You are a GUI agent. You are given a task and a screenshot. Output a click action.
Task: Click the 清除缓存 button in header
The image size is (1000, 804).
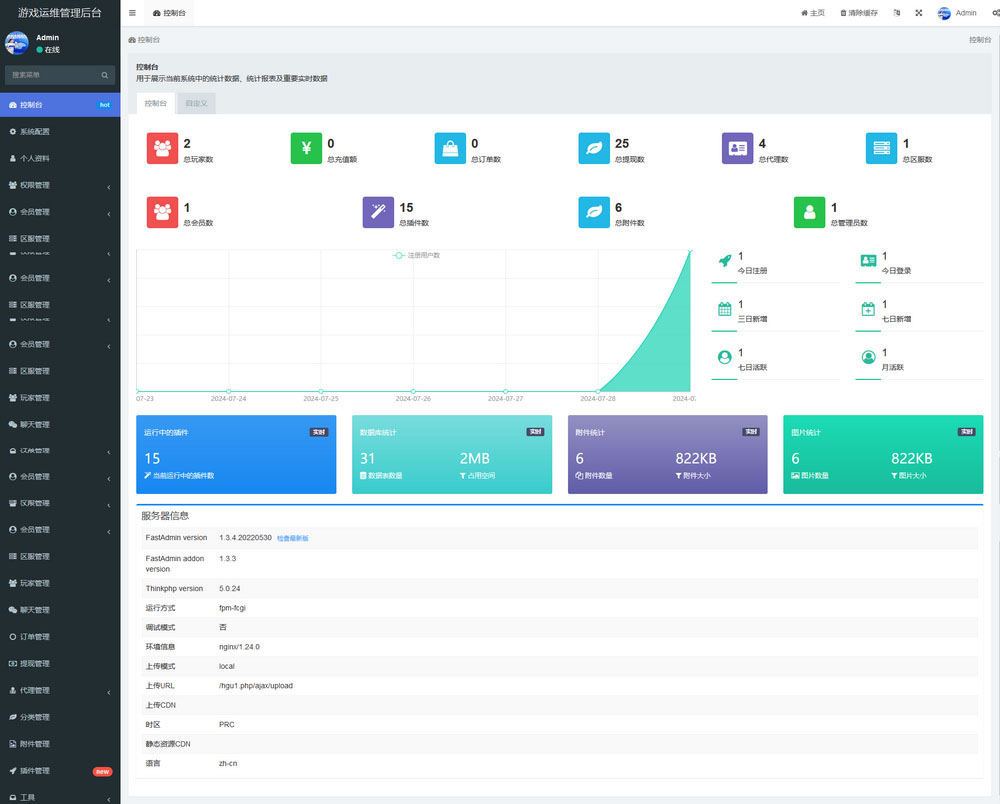(x=859, y=13)
